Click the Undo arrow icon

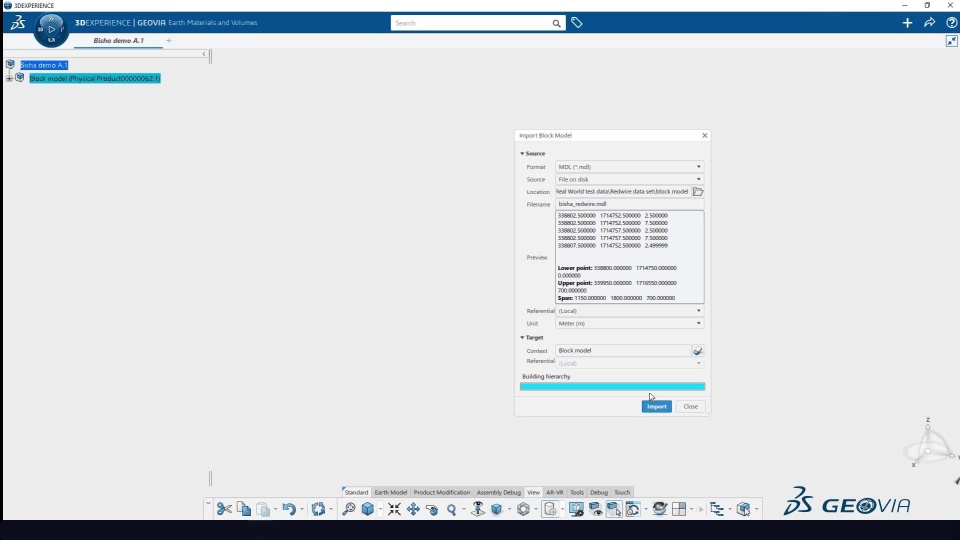tap(289, 509)
